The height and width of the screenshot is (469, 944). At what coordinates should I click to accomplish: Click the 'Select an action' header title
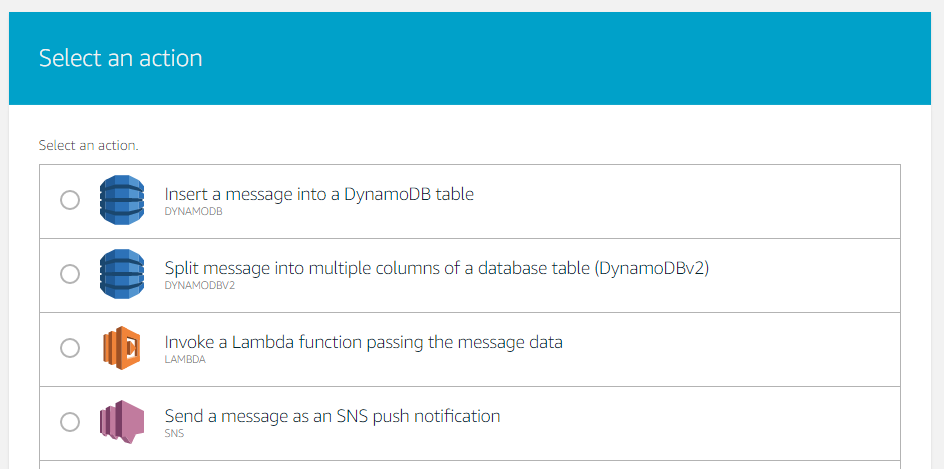[x=121, y=58]
